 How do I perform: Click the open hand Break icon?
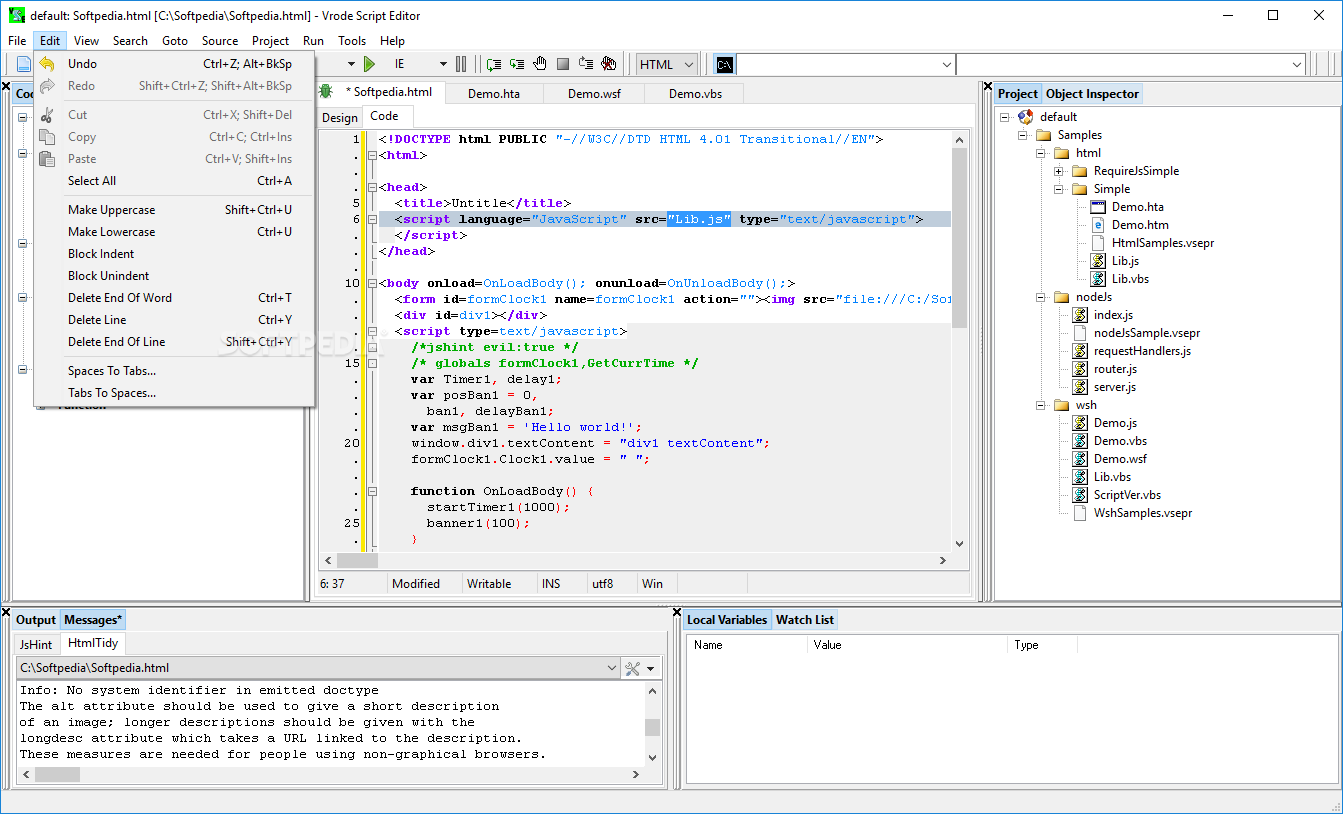(540, 64)
